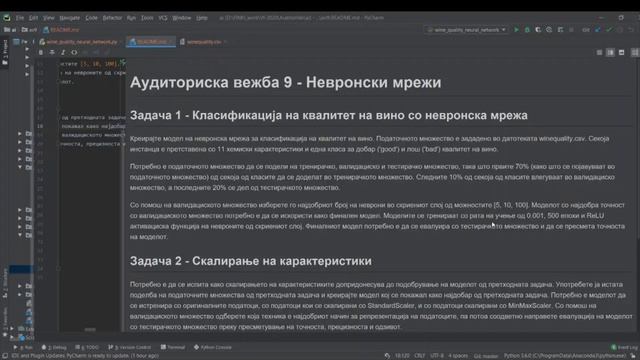Click the concurrency diagram icon
Viewport: 640px width, 360px height.
(560, 30)
